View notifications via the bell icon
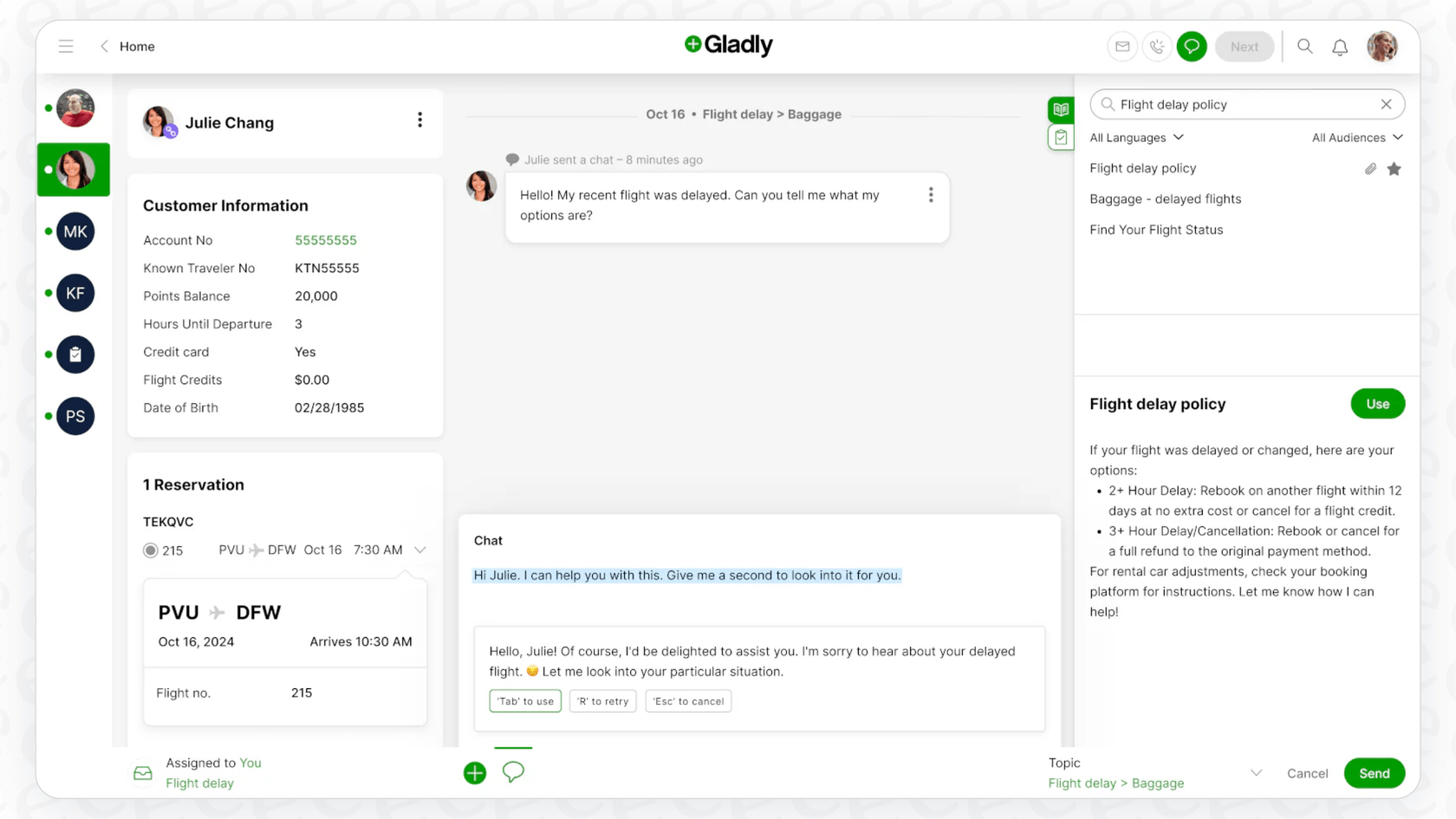 point(1340,46)
